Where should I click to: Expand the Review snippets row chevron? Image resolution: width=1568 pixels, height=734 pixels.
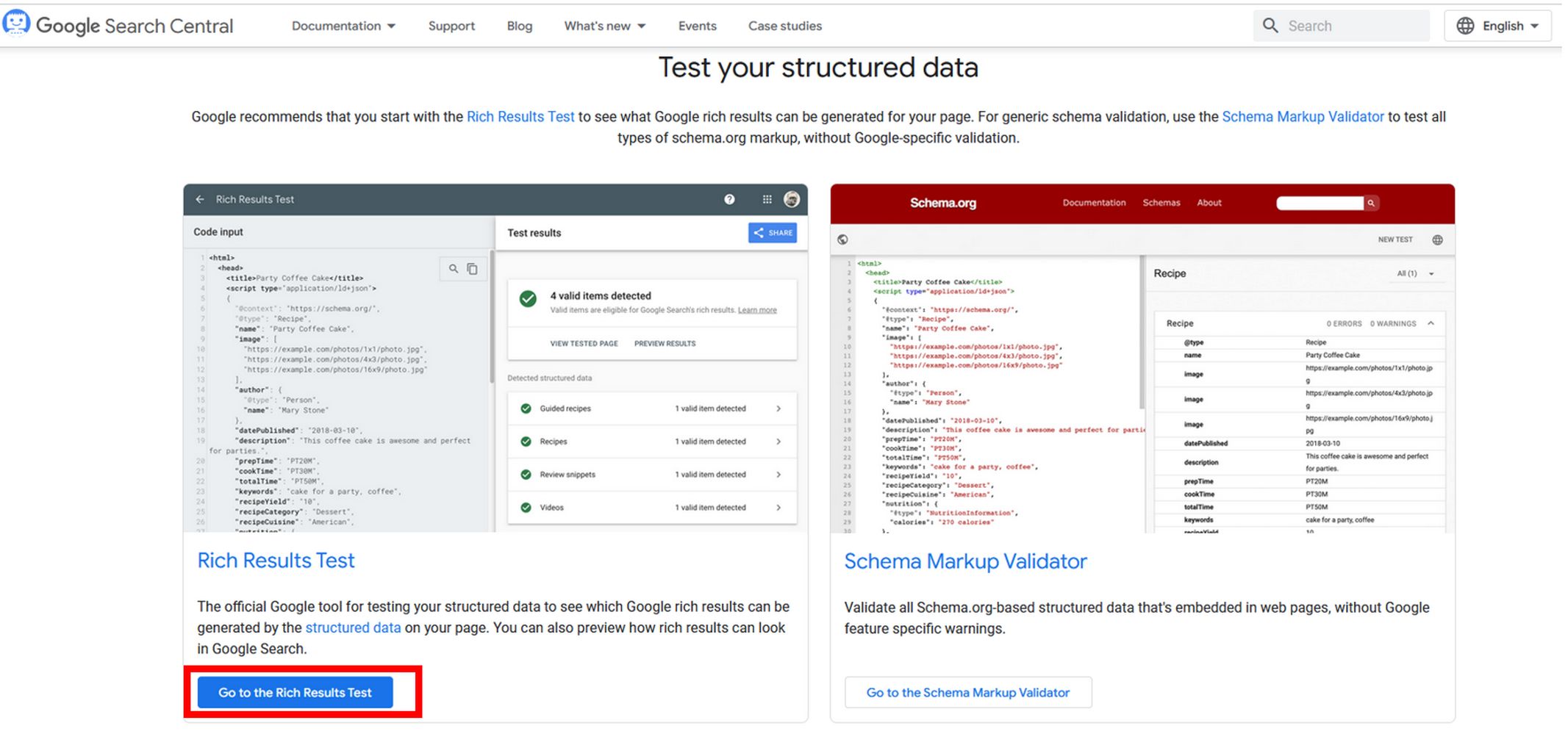point(778,475)
